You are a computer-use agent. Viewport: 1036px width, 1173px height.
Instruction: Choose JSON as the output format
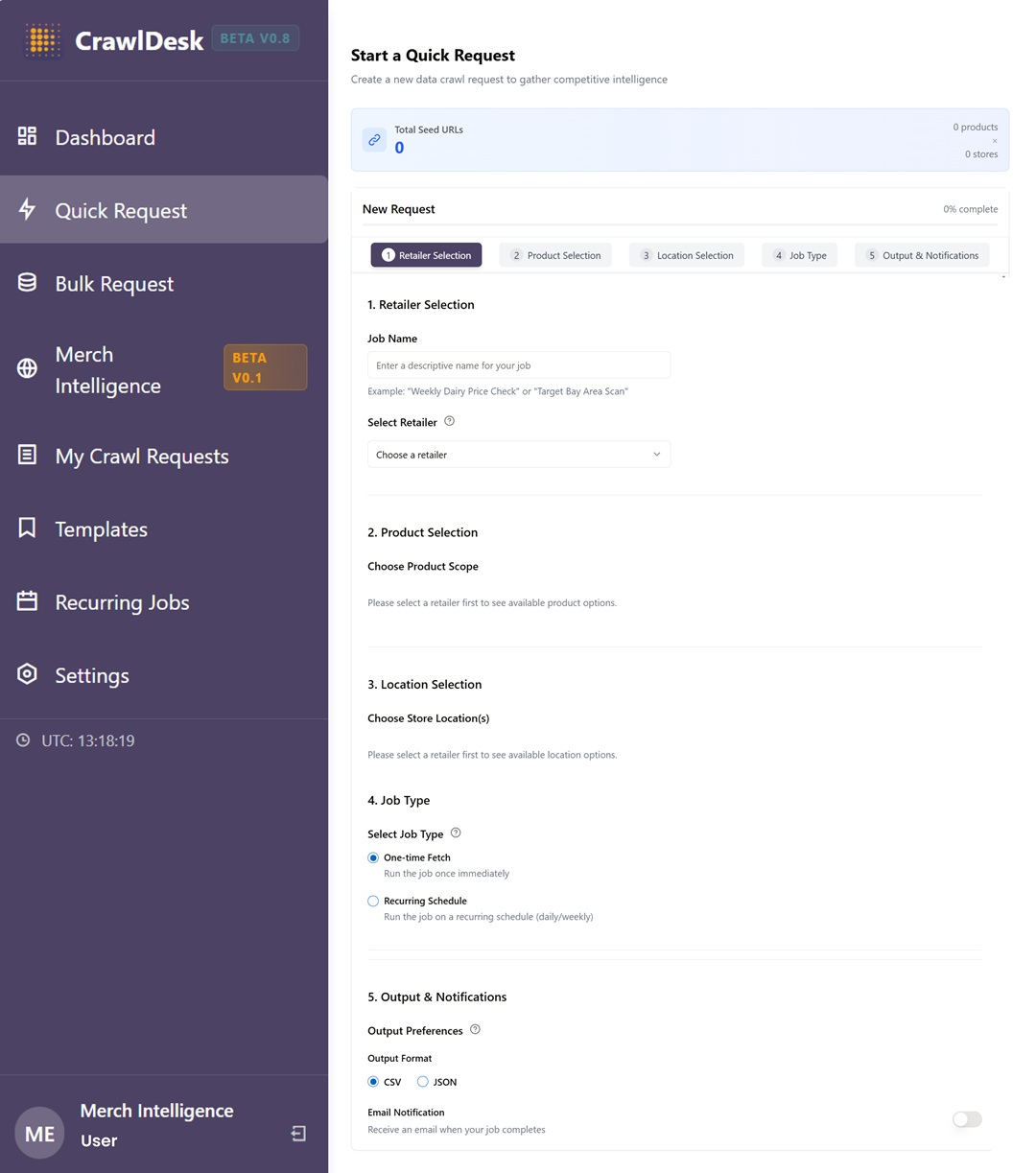point(422,1082)
